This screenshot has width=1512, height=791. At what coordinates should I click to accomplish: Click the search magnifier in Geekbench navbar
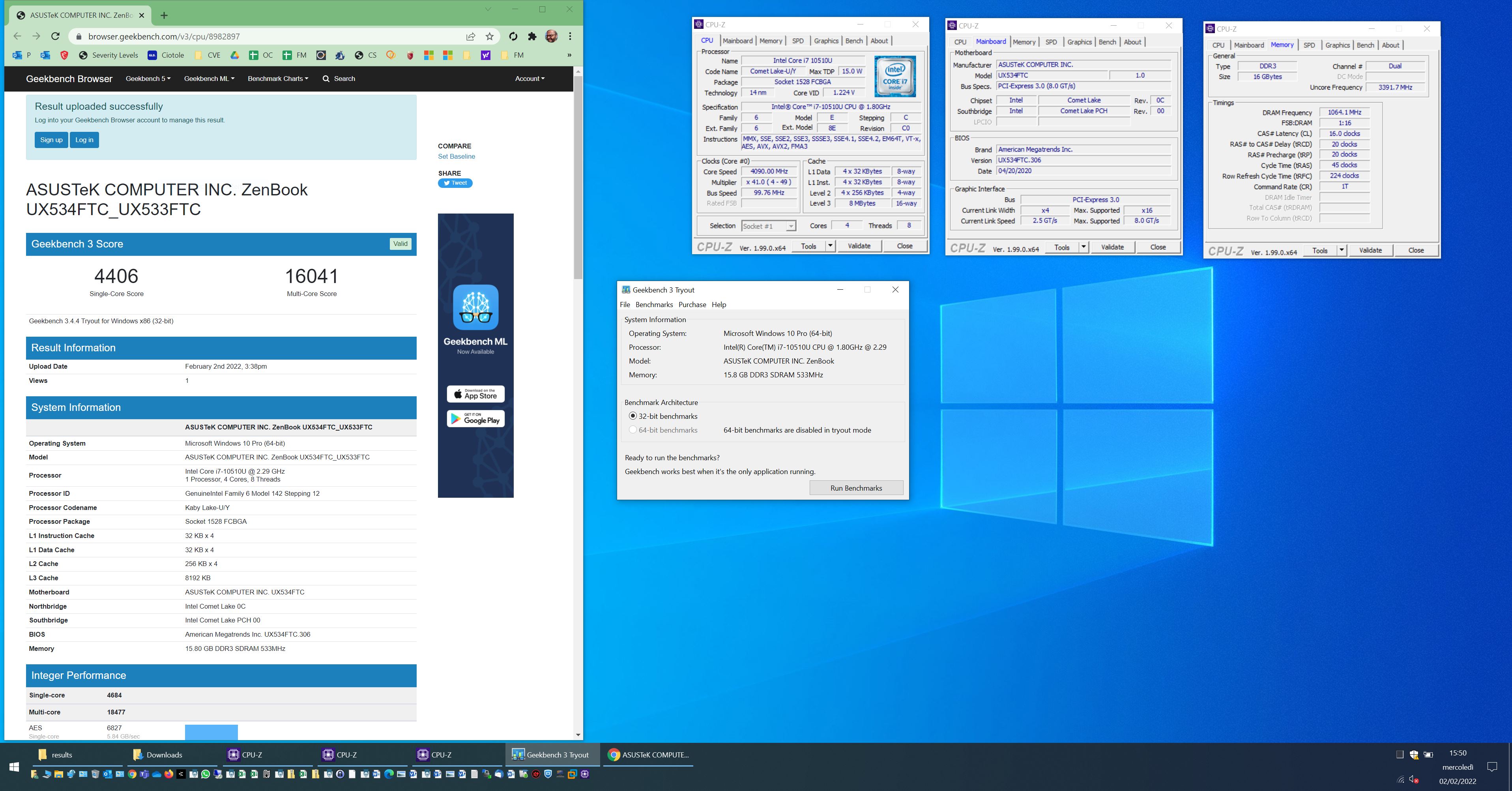[x=326, y=79]
